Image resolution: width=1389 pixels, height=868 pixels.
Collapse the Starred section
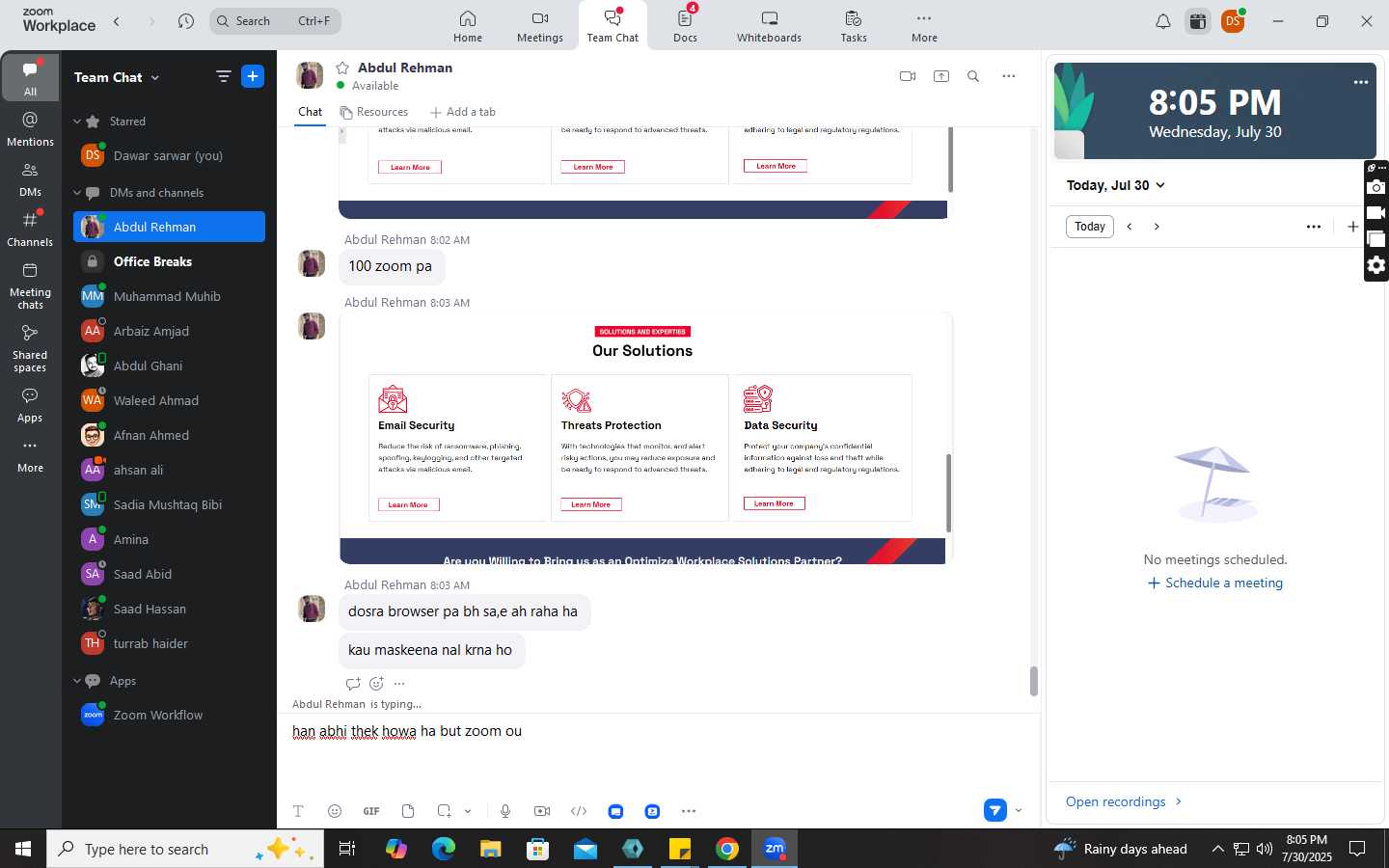click(77, 122)
